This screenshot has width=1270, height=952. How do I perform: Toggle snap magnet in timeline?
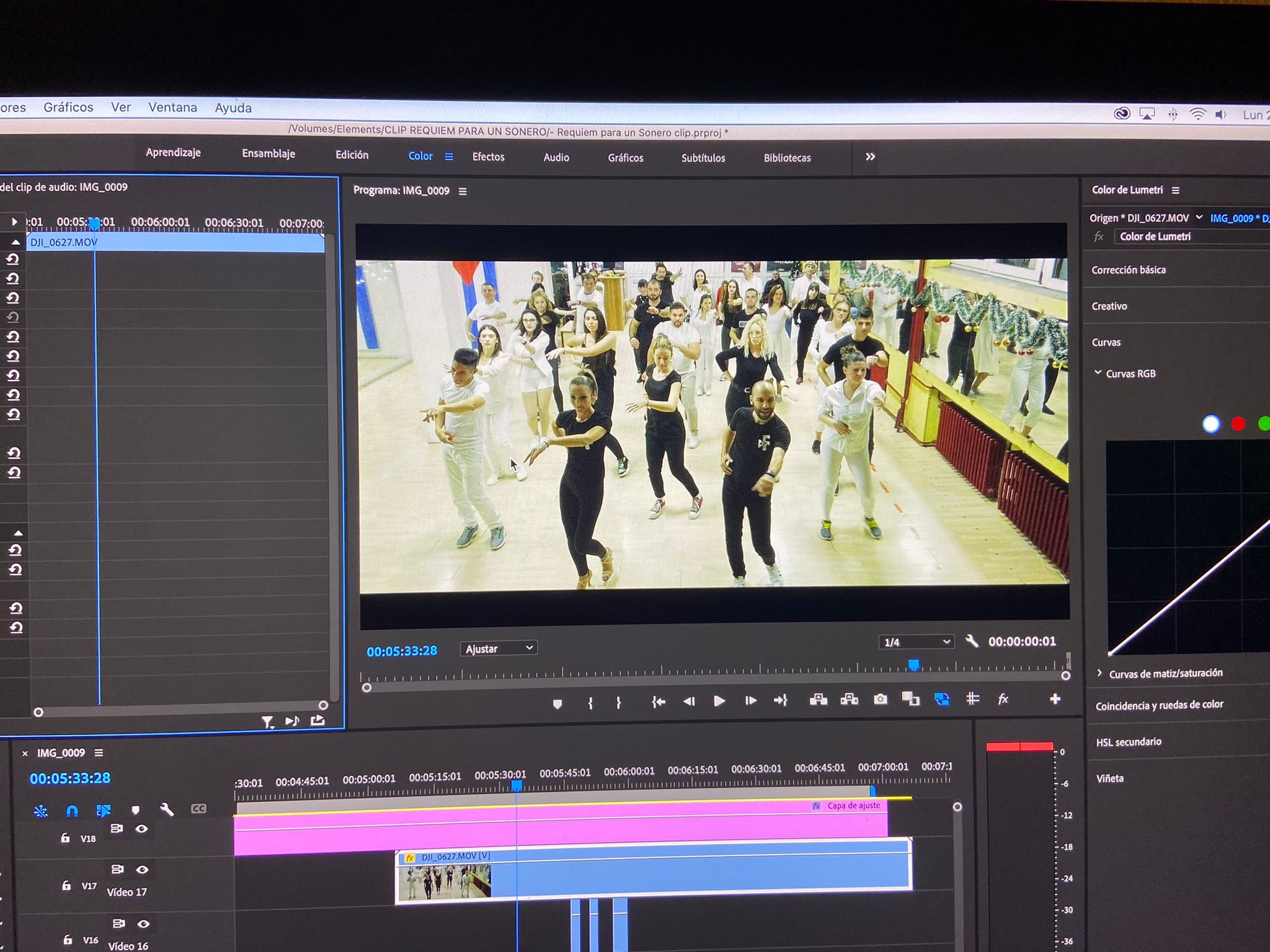[72, 811]
